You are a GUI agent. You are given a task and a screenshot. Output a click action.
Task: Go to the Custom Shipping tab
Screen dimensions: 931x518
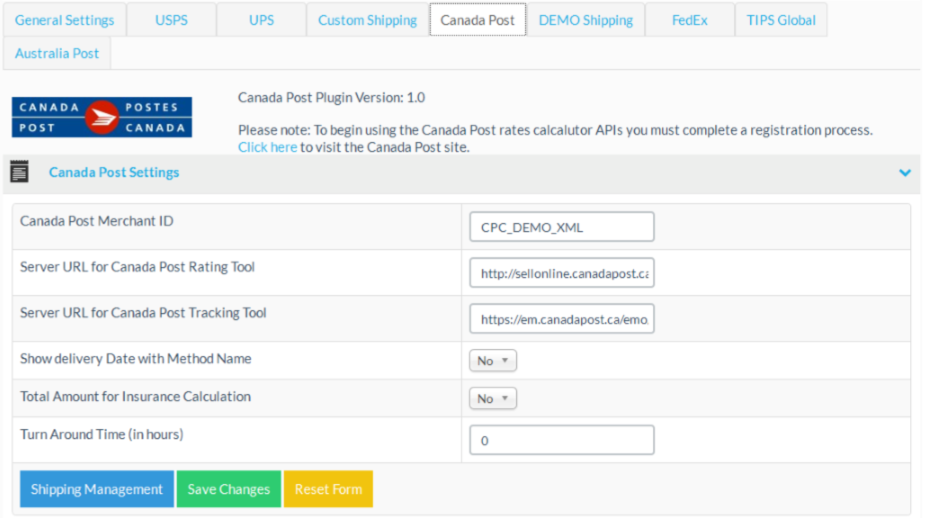pyautogui.click(x=367, y=20)
